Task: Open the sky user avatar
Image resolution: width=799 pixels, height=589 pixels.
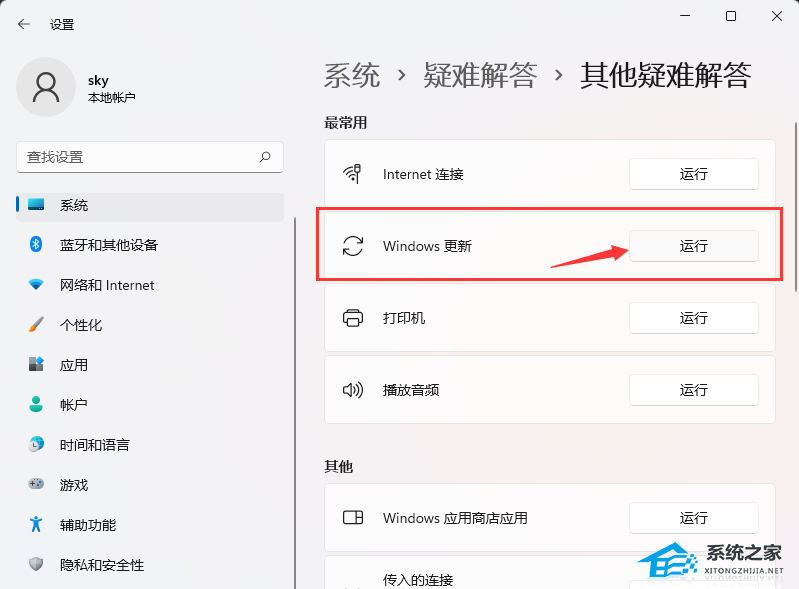Action: click(46, 87)
